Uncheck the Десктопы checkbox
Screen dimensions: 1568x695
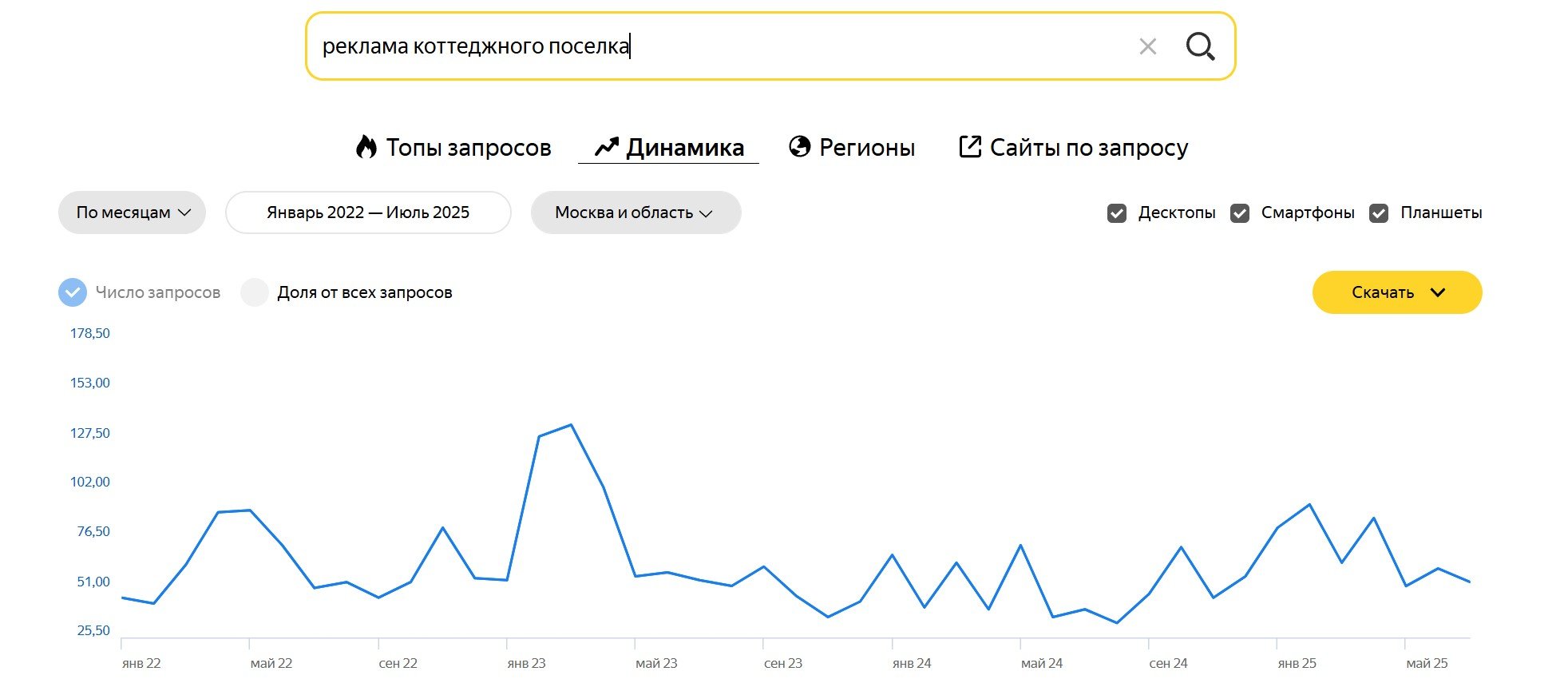pyautogui.click(x=1117, y=213)
